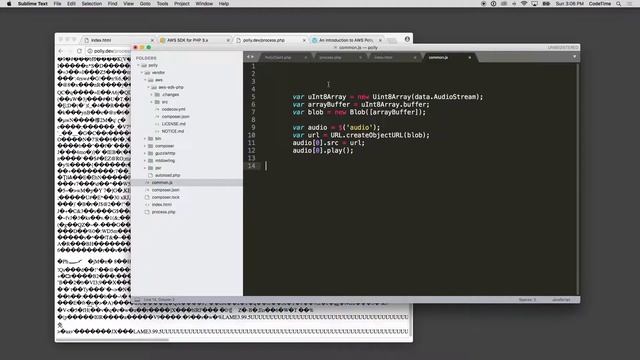This screenshot has width=640, height=360.
Task: Open process.php in sidebar
Action: (x=163, y=212)
